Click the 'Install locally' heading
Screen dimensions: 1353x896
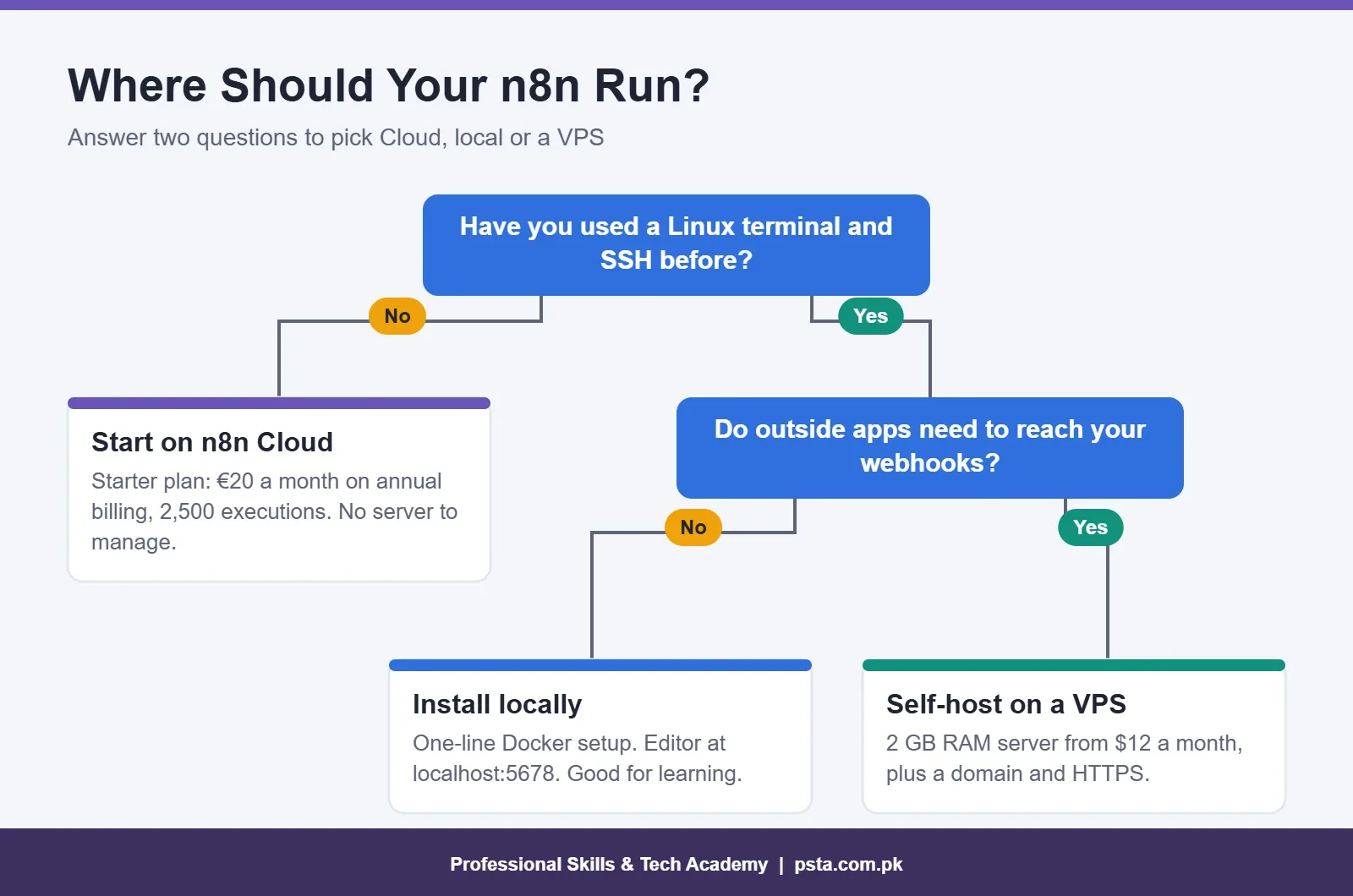click(497, 704)
